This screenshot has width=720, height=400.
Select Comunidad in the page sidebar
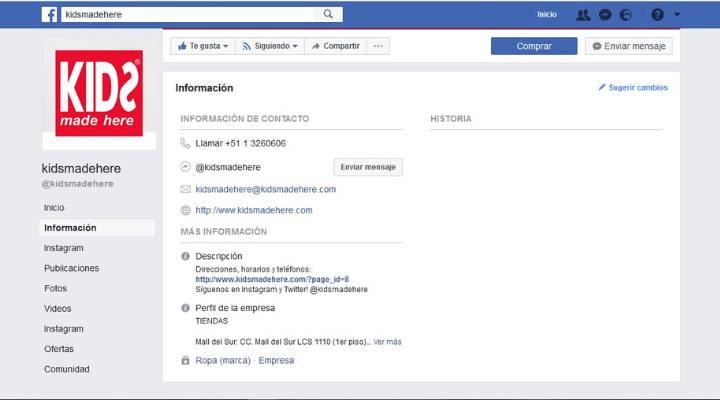pyautogui.click(x=67, y=369)
